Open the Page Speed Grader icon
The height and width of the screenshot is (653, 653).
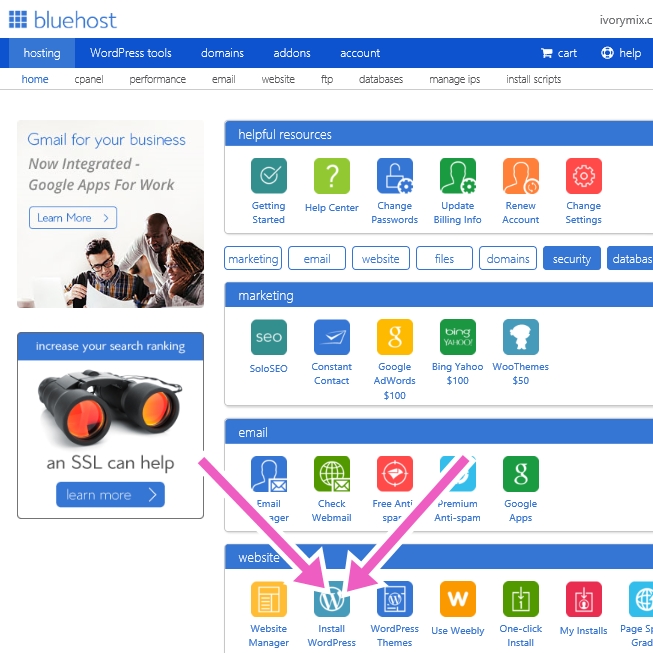pos(641,599)
